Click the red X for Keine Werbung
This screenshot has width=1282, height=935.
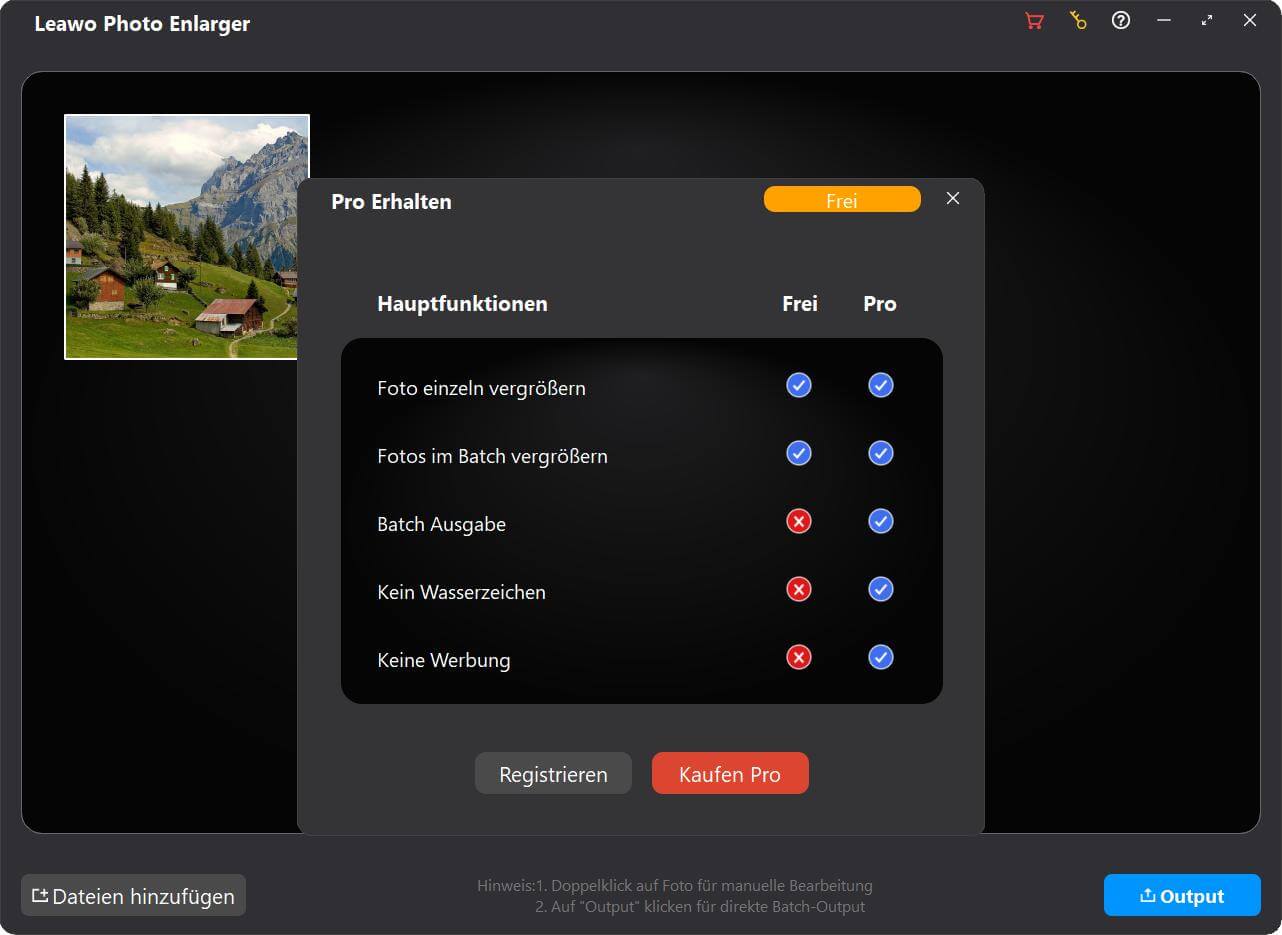[799, 657]
